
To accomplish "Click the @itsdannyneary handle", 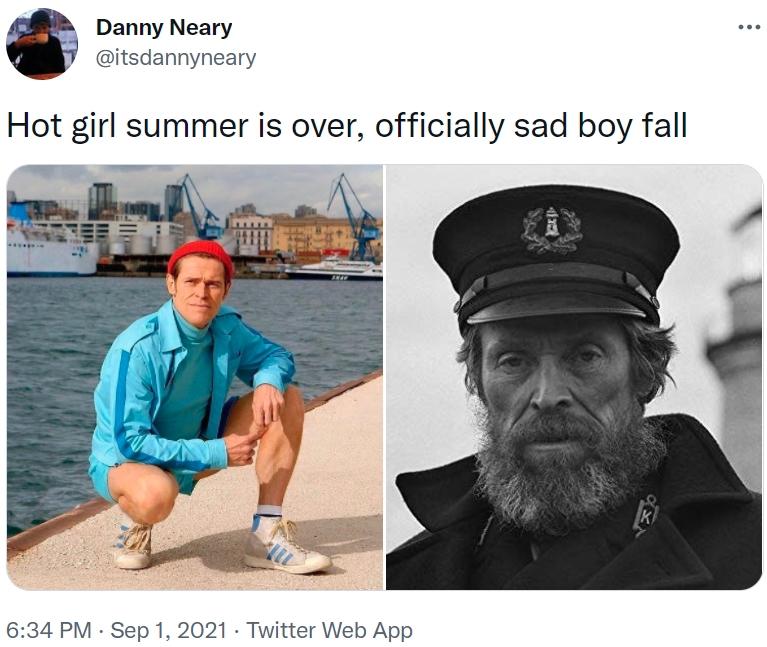I will pyautogui.click(x=176, y=58).
